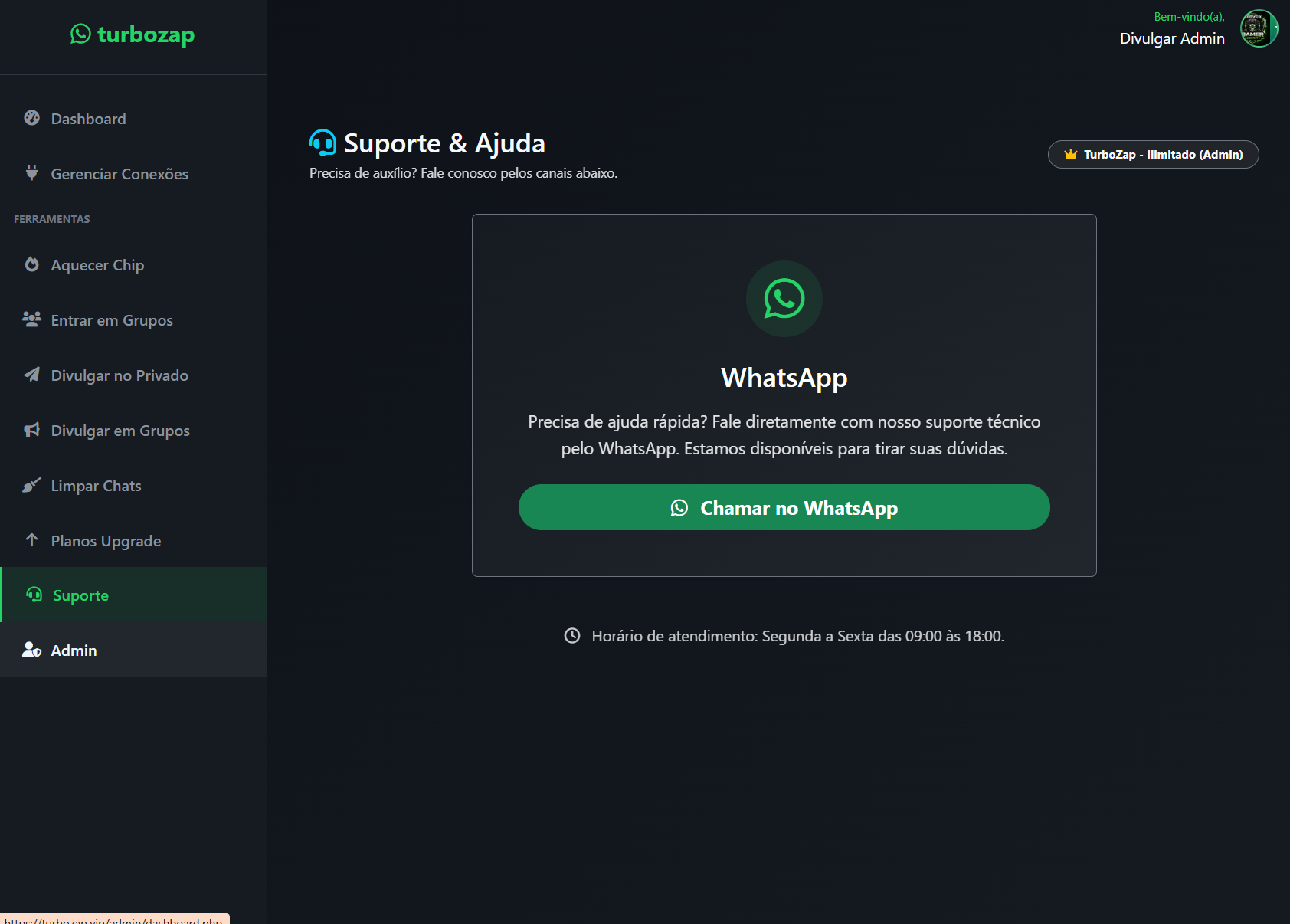Open the user avatar in the top bar
The width and height of the screenshot is (1290, 924).
tap(1259, 28)
